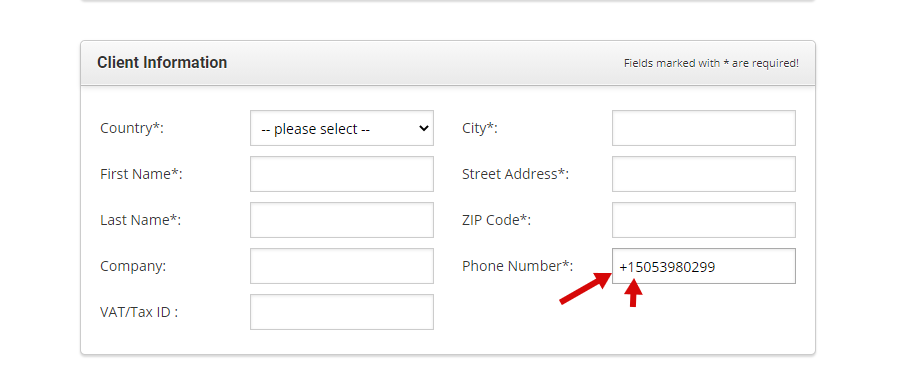
Task: Activate the ZIP Code input field
Action: tap(704, 220)
